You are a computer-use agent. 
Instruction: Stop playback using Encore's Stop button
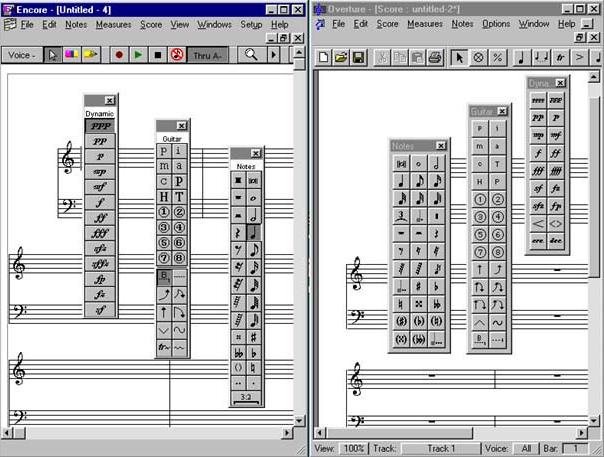(158, 55)
